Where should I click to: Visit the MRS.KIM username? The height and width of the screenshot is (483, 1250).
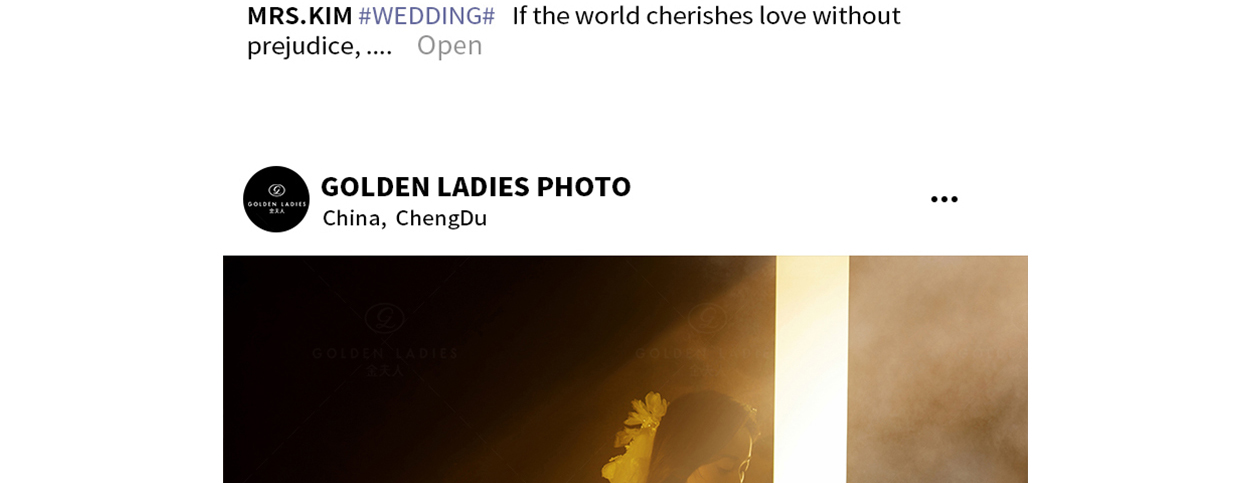pos(299,15)
